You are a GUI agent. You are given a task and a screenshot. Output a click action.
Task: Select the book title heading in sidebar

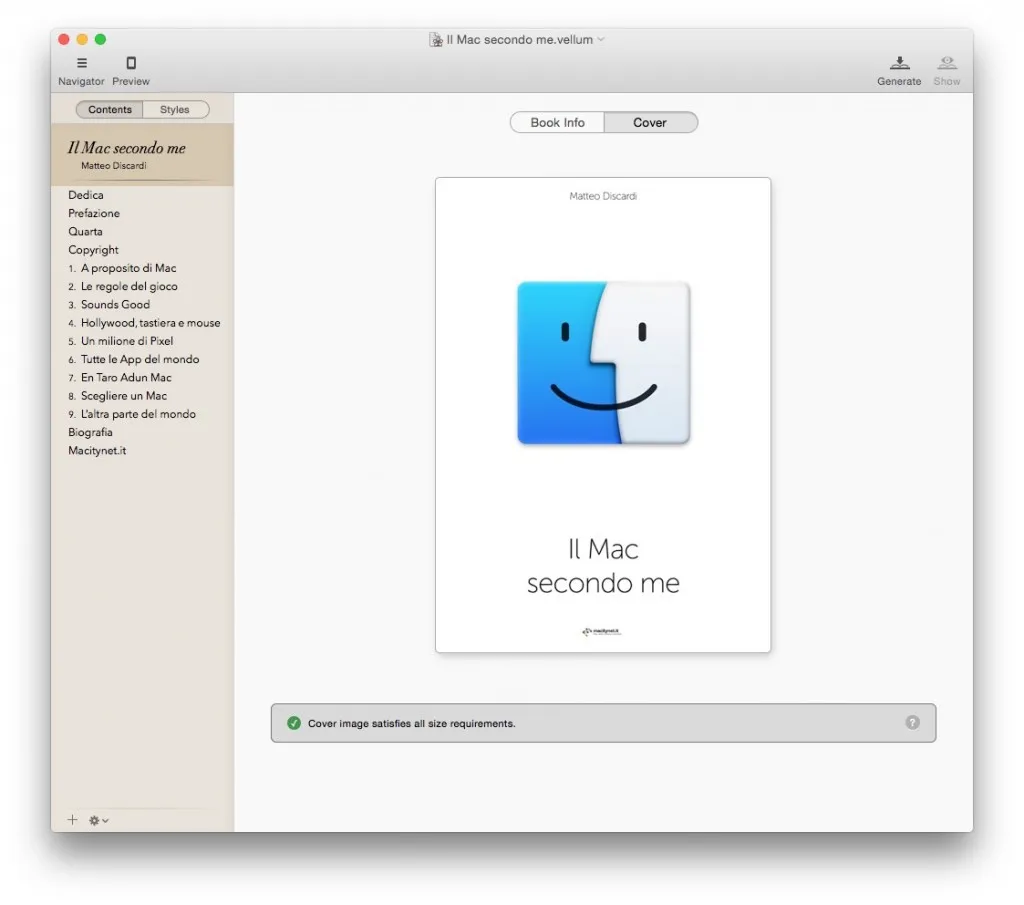click(127, 148)
